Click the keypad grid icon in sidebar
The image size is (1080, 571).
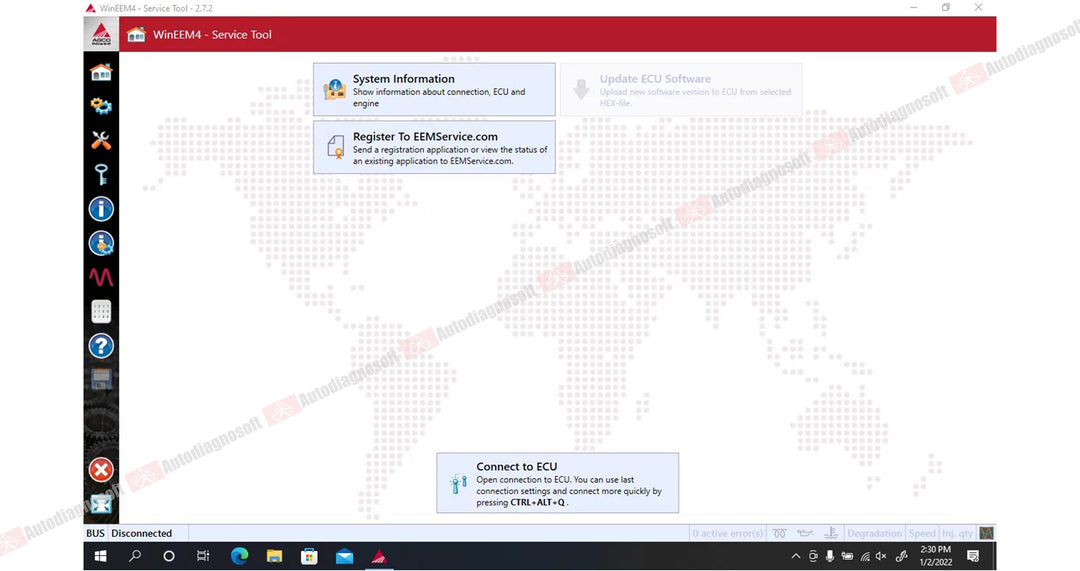click(x=101, y=311)
